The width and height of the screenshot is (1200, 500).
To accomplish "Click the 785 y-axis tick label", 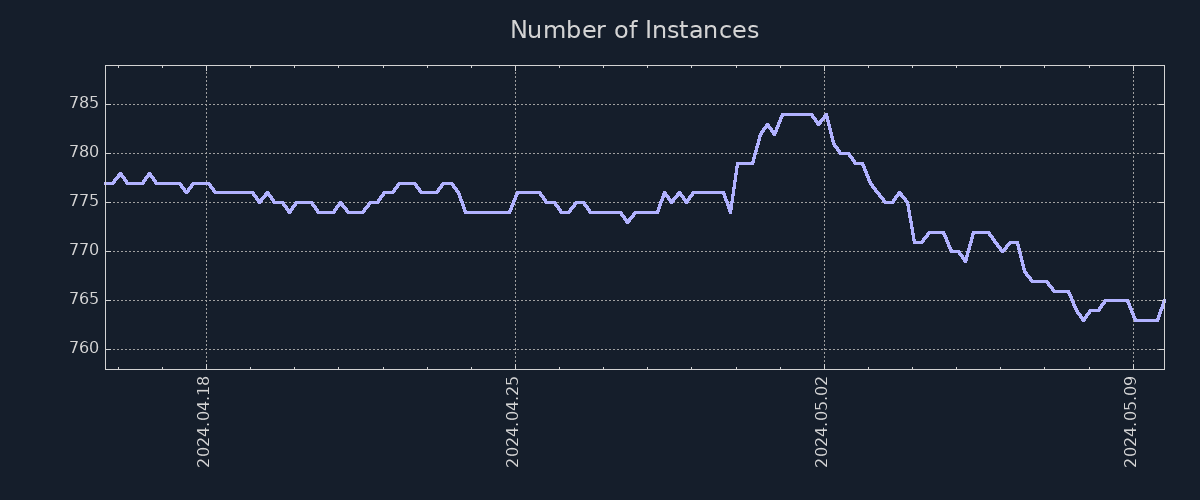I will [82, 104].
